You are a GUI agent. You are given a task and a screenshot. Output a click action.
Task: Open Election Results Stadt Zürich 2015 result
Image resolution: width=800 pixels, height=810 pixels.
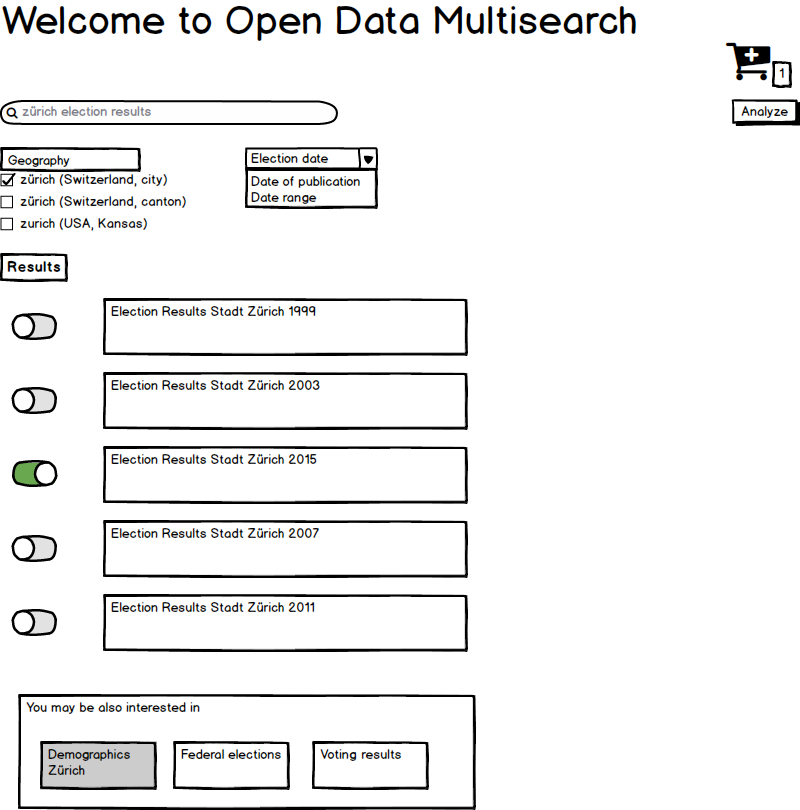285,475
